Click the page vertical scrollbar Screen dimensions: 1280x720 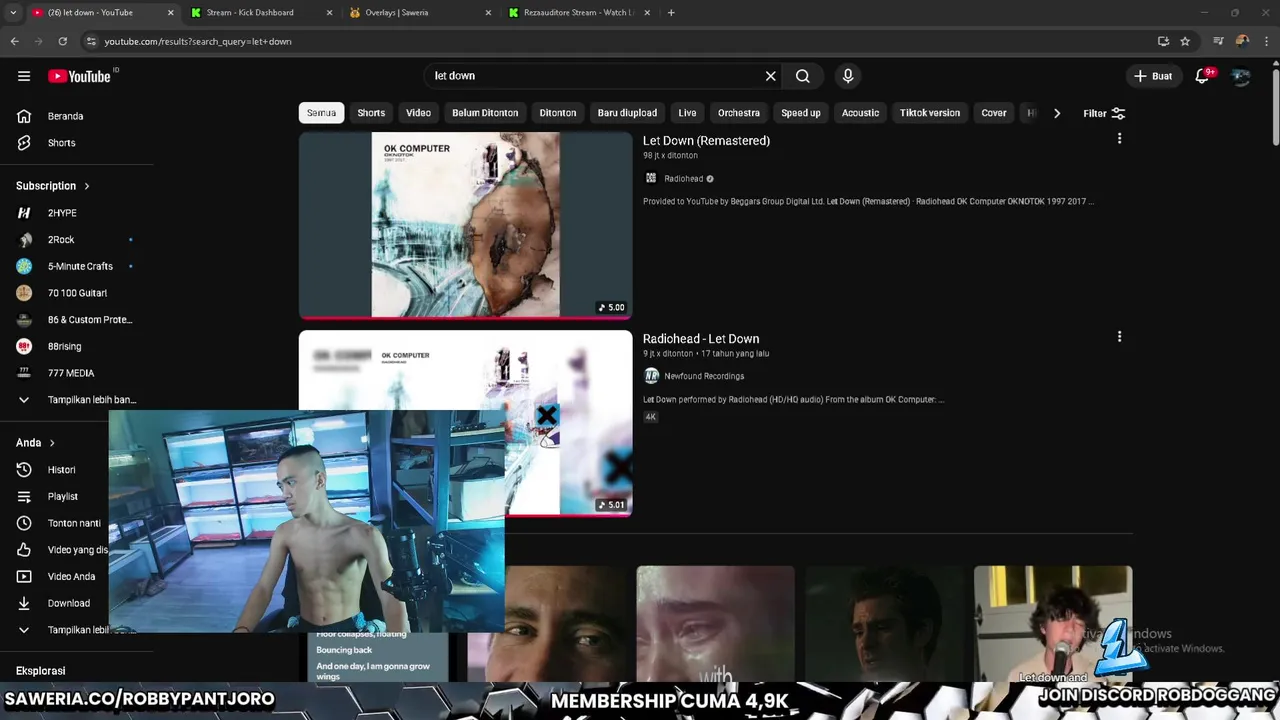click(x=1275, y=110)
